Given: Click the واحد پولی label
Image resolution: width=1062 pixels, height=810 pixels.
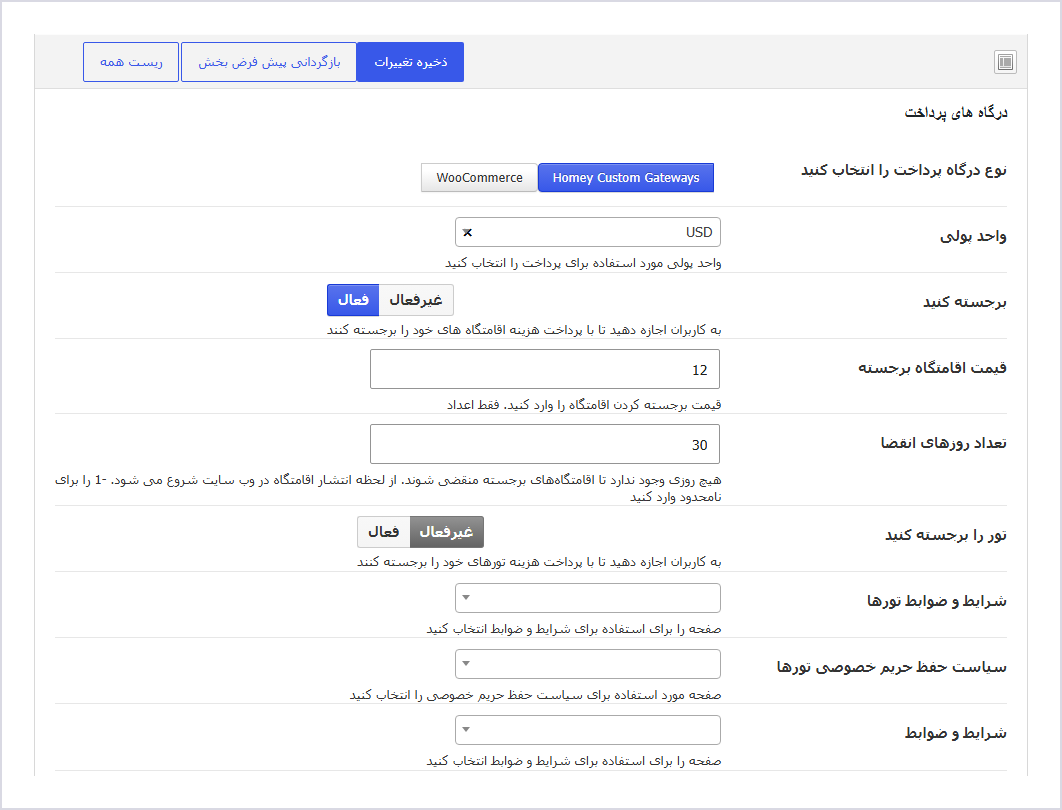Looking at the screenshot, I should (973, 236).
